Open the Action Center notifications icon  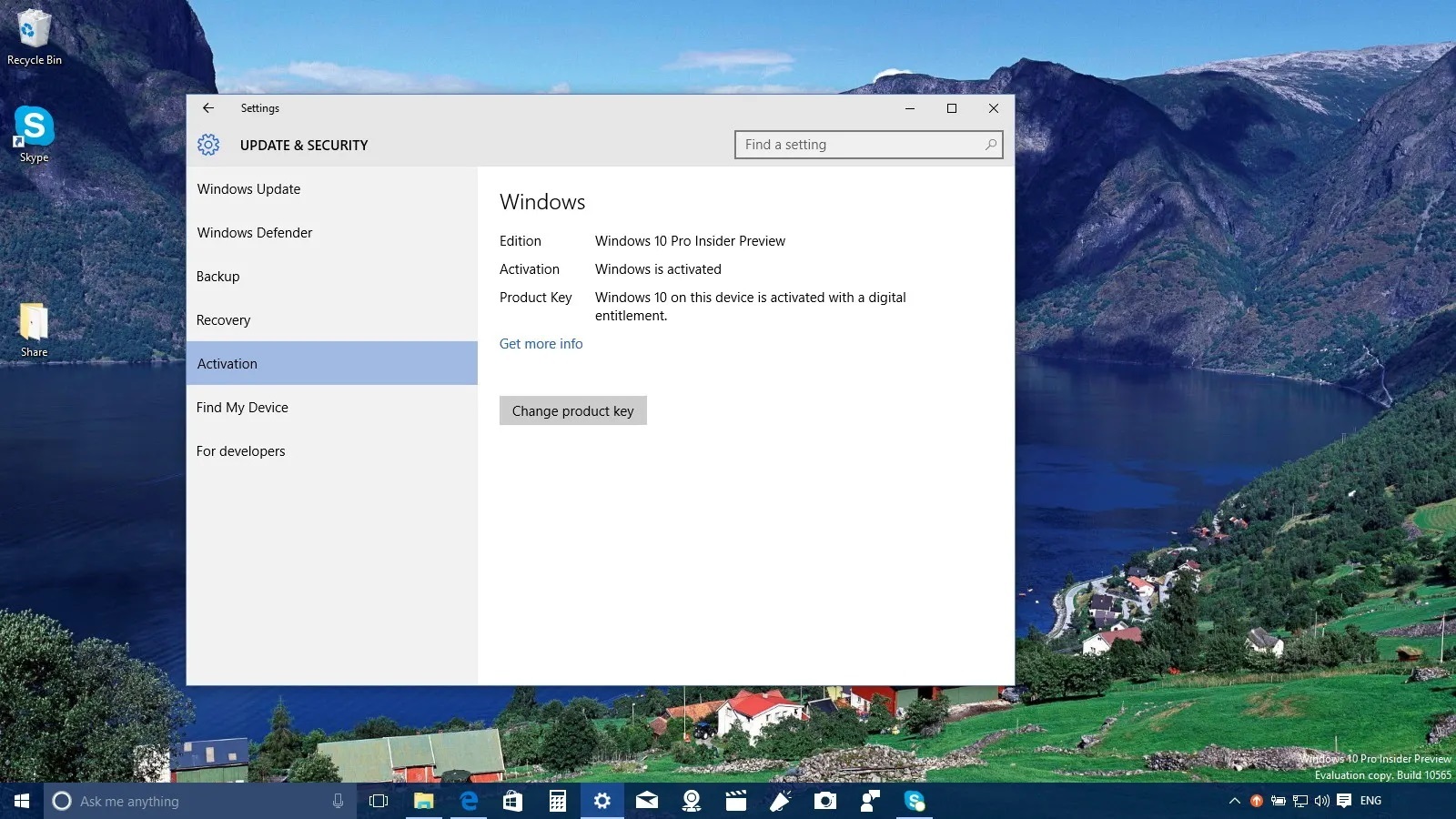(1344, 801)
